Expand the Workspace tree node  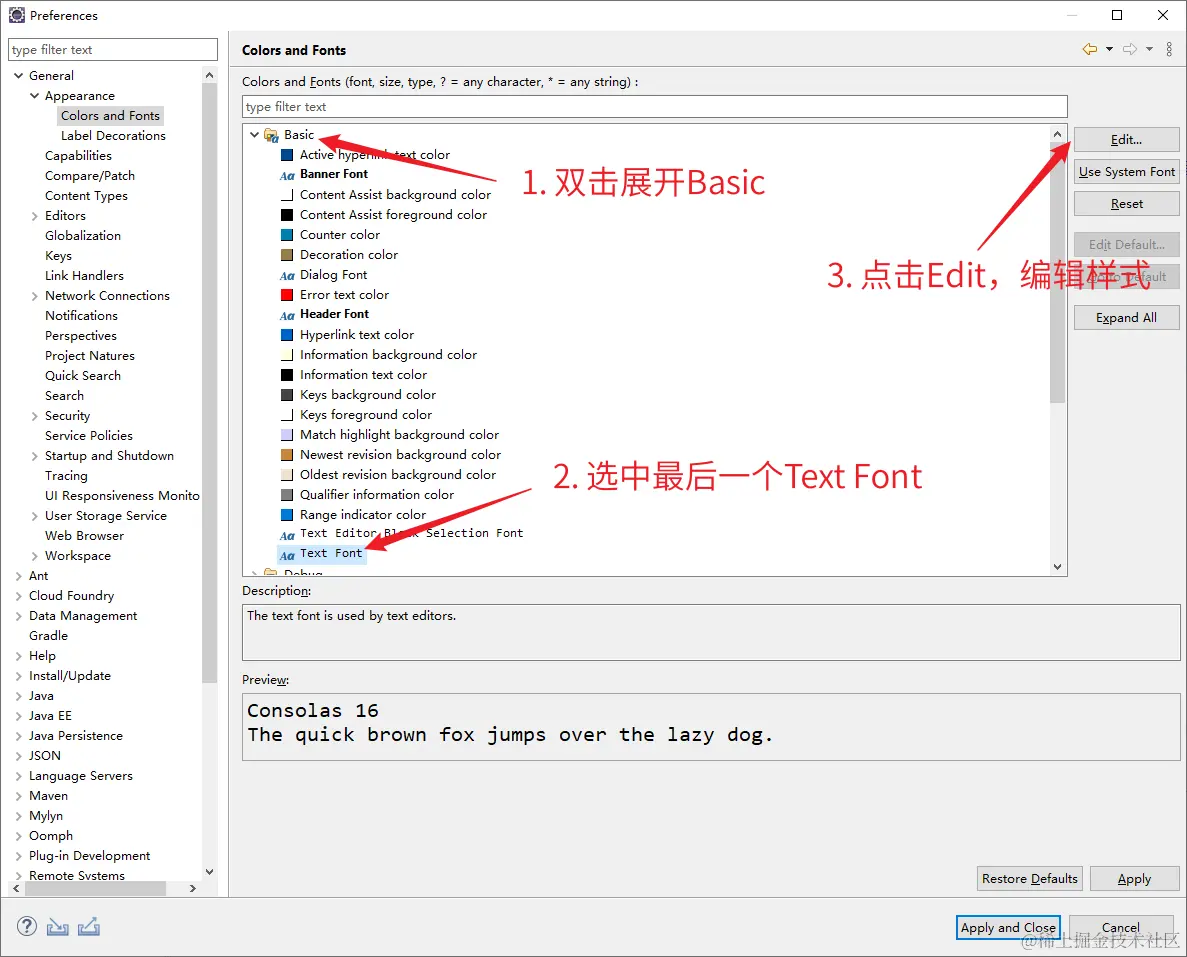34,556
